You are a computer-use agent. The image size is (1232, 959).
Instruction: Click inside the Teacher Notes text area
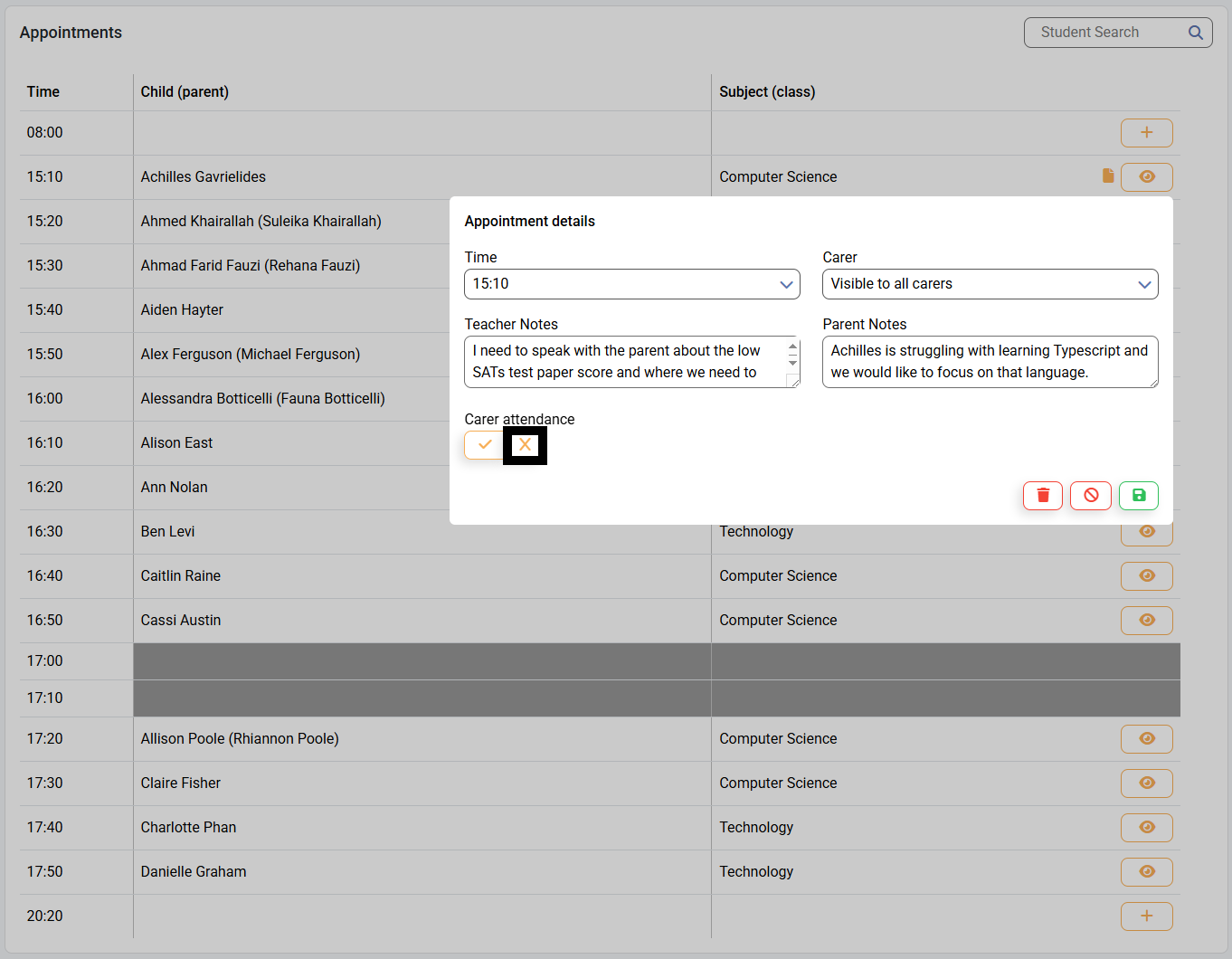(x=624, y=362)
